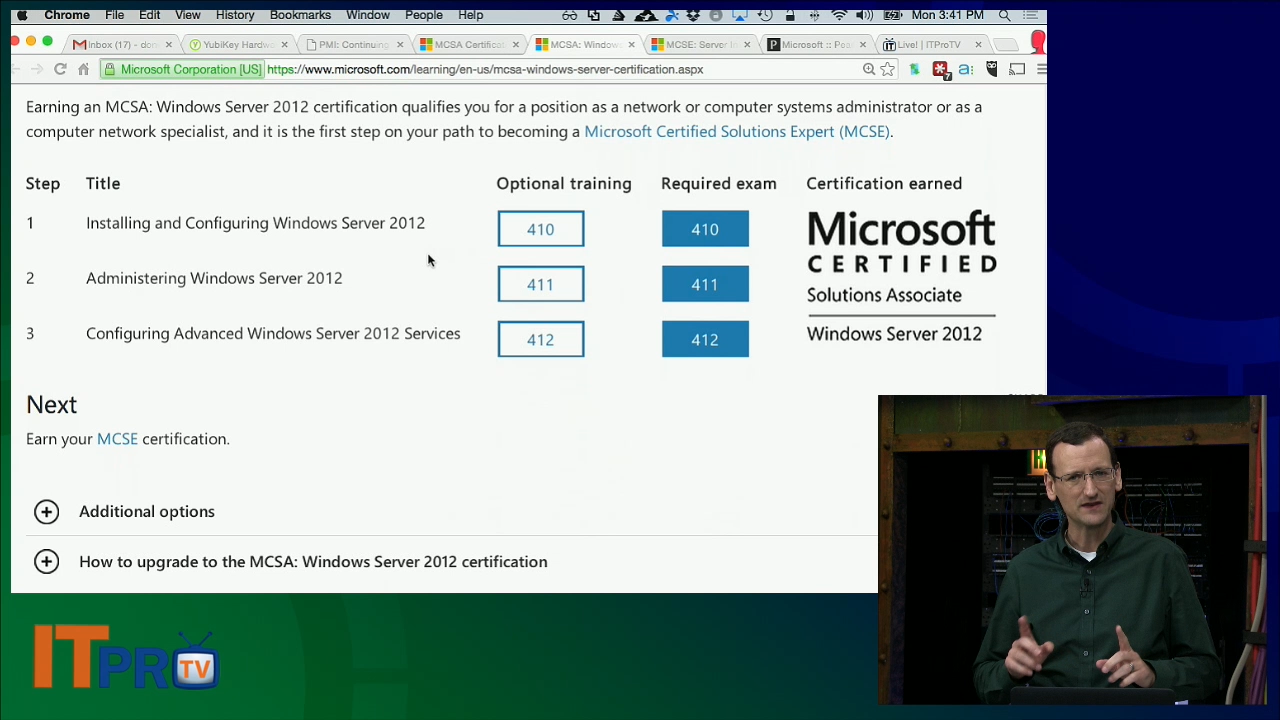This screenshot has width=1280, height=720.
Task: Click the green lock site info badge
Action: (182, 69)
